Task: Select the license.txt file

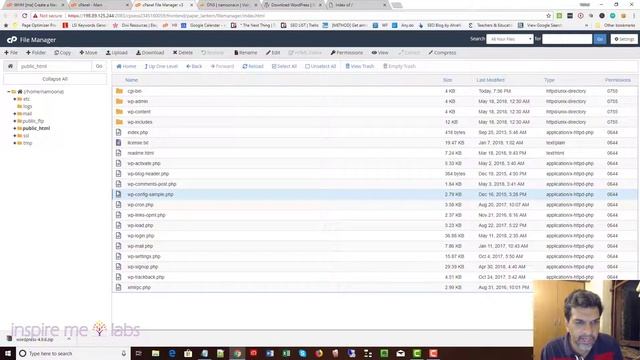Action: 374,143
